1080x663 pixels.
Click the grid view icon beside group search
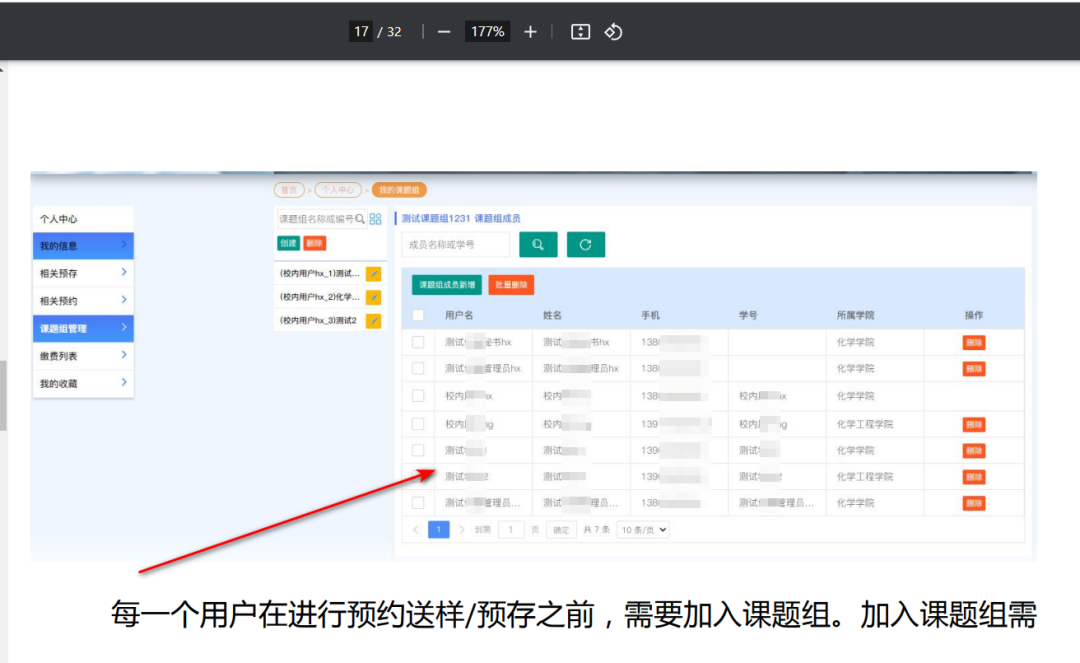tap(375, 219)
